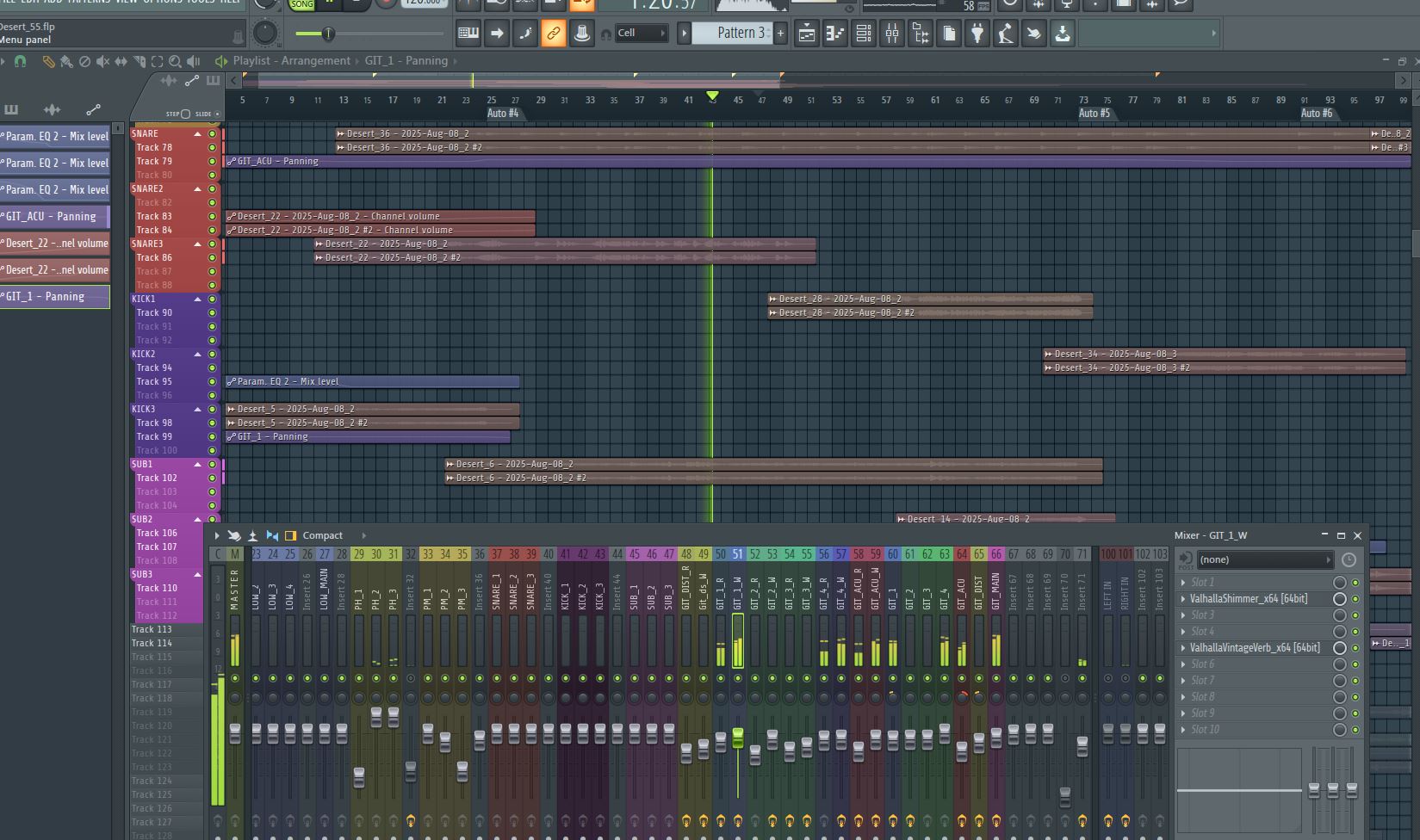
Task: Adjust the MASTER mixer fader
Action: pyautogui.click(x=234, y=733)
